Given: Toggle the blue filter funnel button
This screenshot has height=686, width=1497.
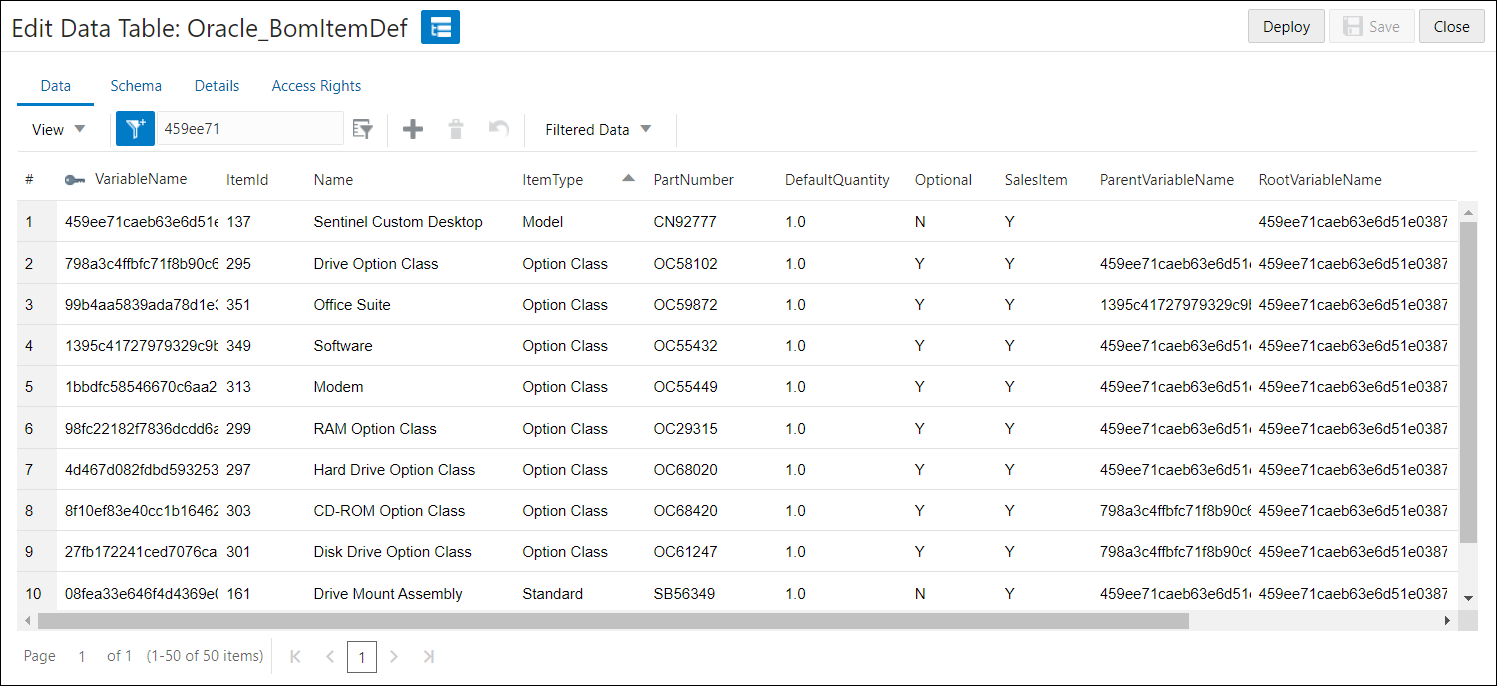Looking at the screenshot, I should 135,128.
